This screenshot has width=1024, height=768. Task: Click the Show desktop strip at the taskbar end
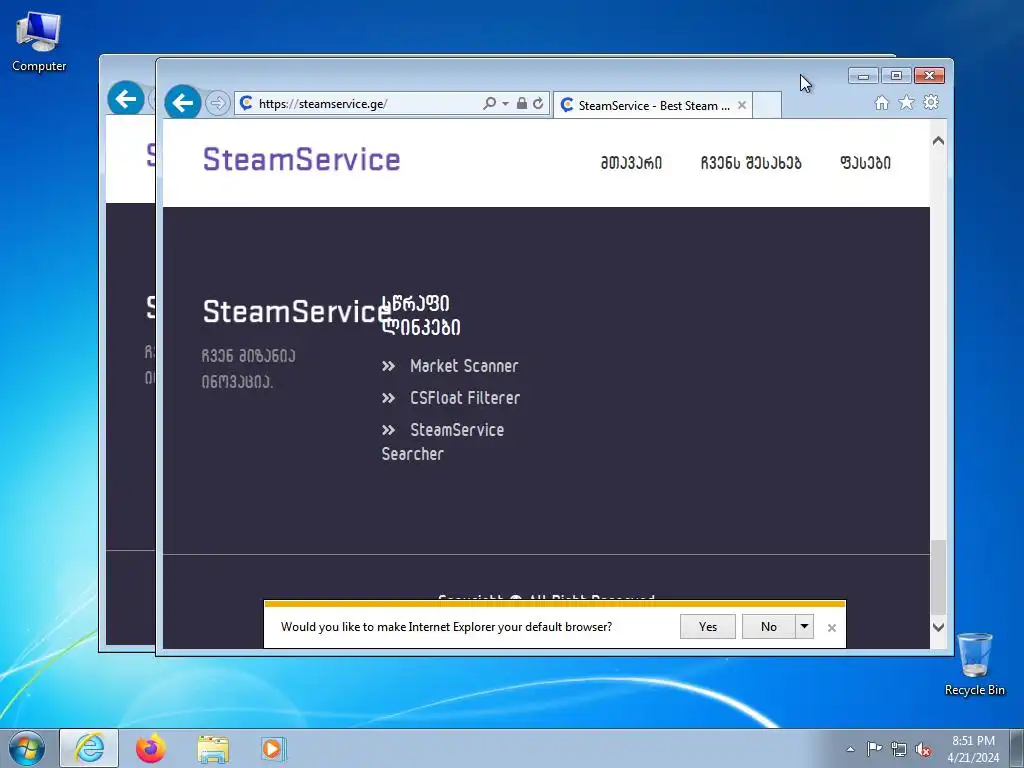tap(1017, 748)
